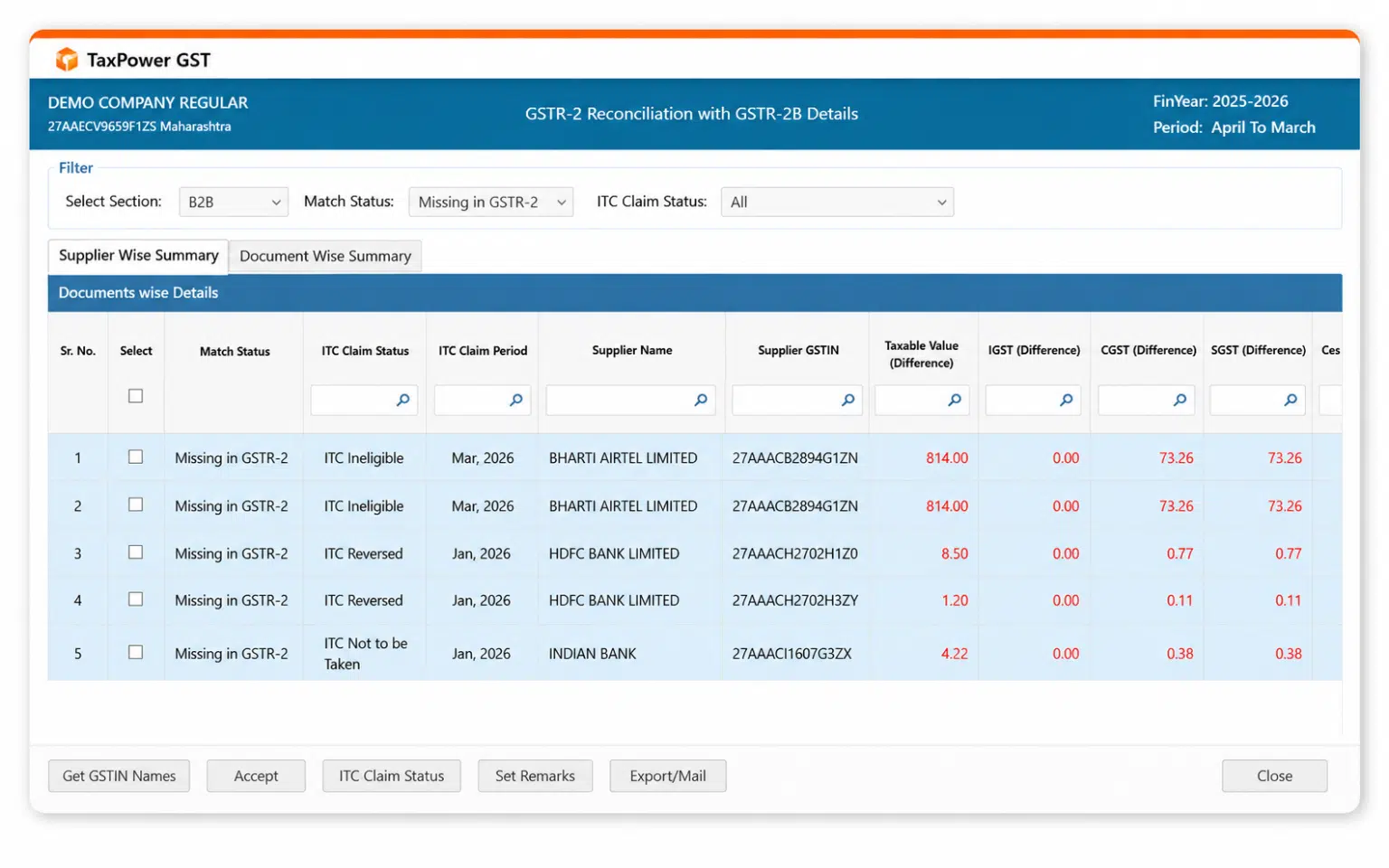Expand the Match Status dropdown
The width and height of the screenshot is (1389, 868).
491,202
